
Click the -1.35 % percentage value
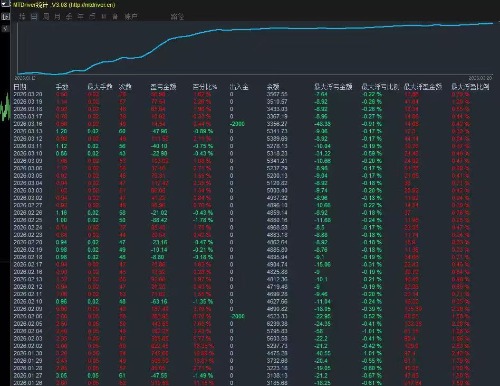click(x=203, y=301)
